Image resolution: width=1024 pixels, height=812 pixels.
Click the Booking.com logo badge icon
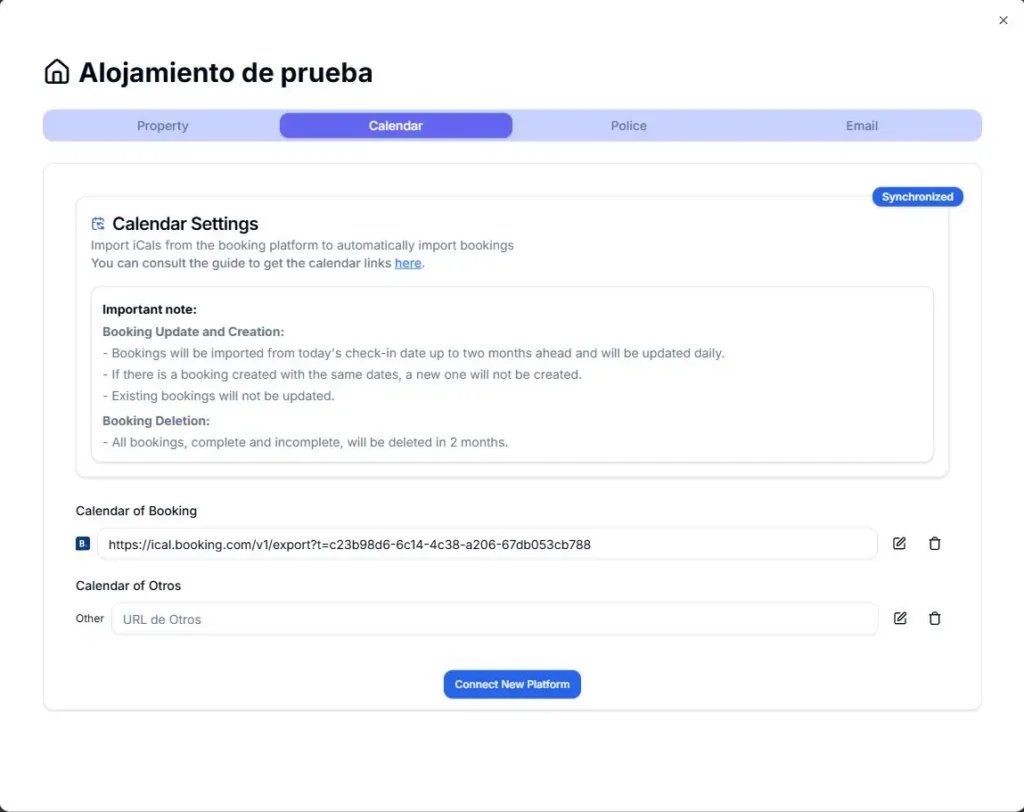point(81,543)
